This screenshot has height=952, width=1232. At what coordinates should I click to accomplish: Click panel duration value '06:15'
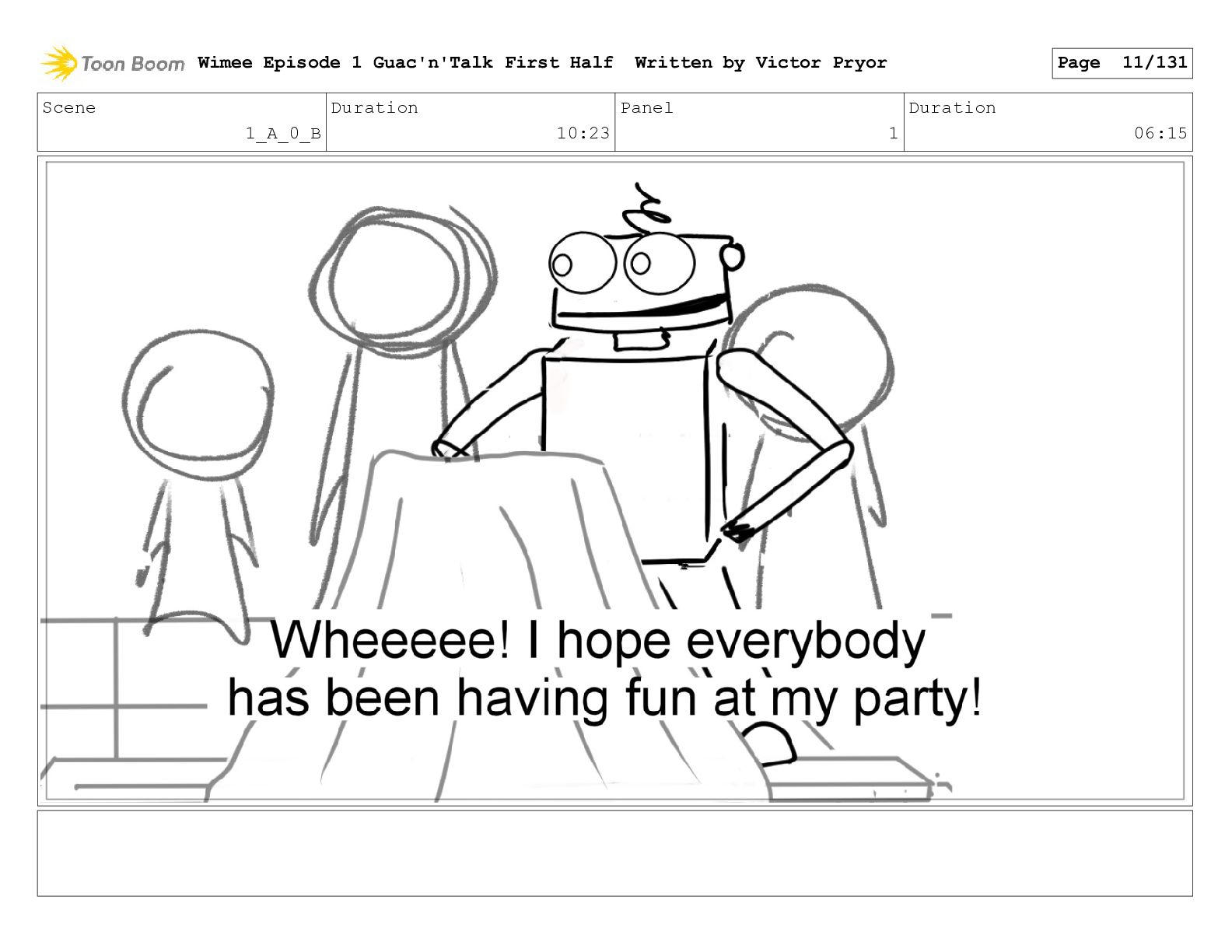coord(1160,133)
